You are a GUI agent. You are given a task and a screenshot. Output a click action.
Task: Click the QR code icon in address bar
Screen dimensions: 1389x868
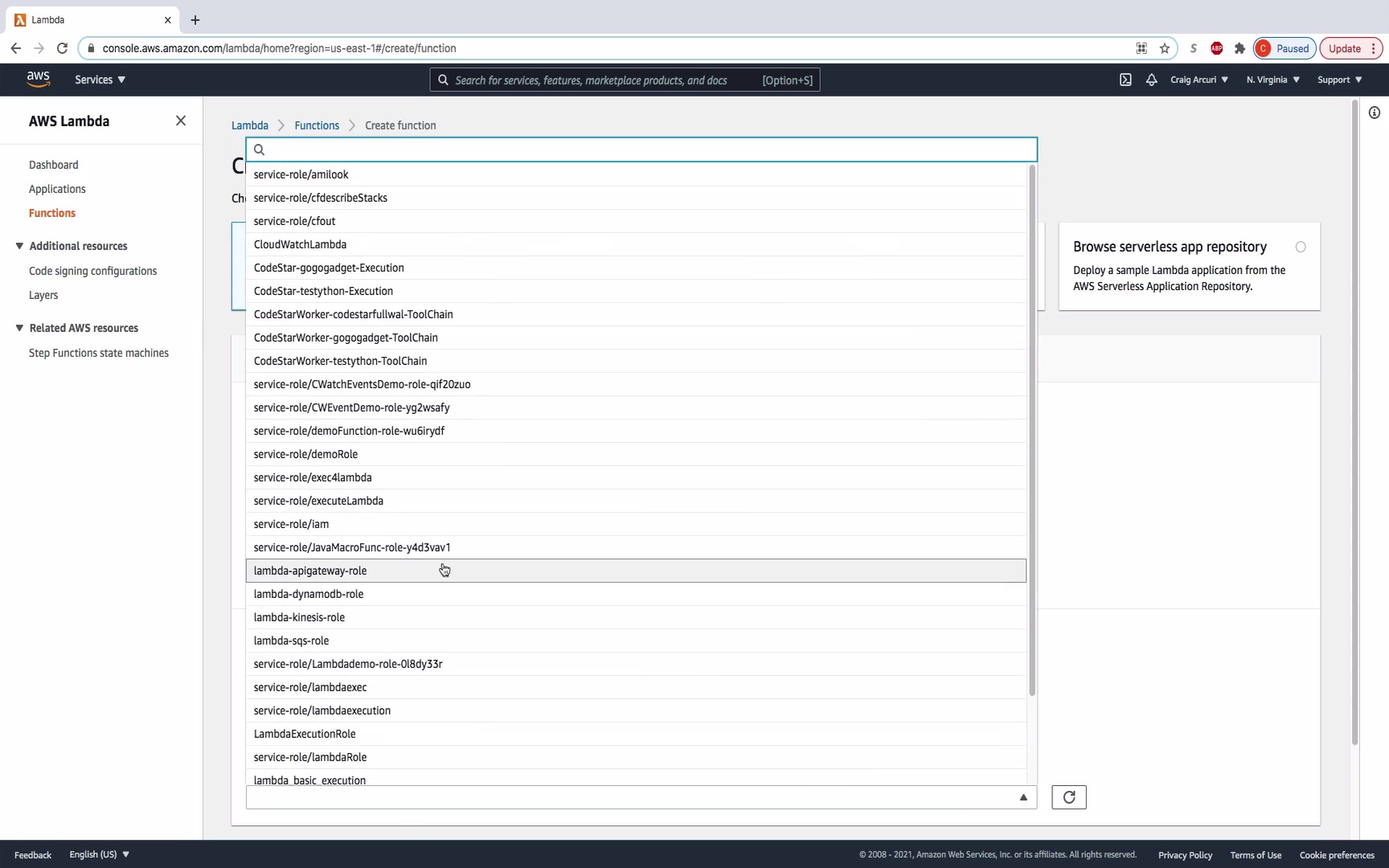[x=1141, y=48]
